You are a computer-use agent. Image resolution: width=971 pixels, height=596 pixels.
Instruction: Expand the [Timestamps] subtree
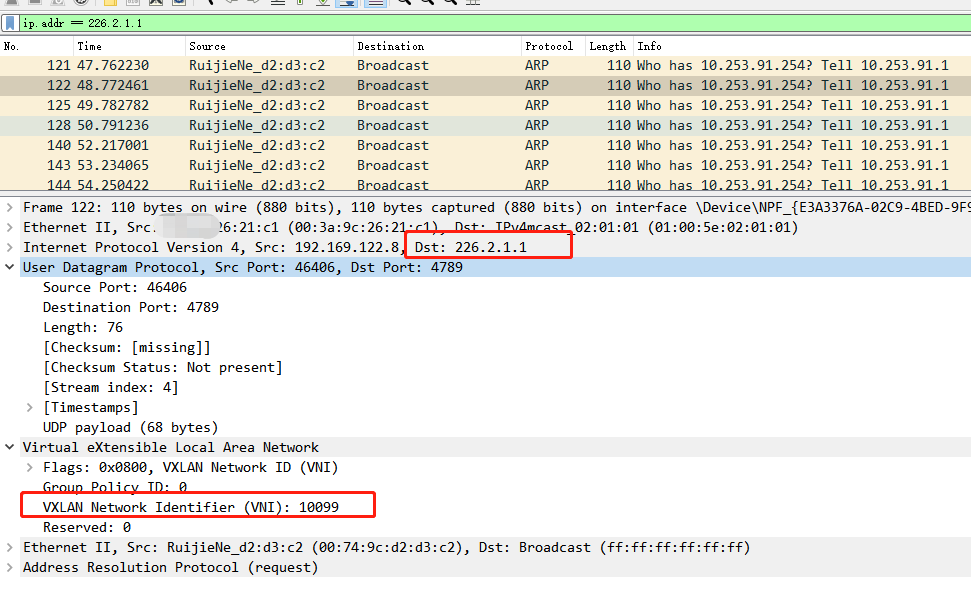tap(30, 407)
